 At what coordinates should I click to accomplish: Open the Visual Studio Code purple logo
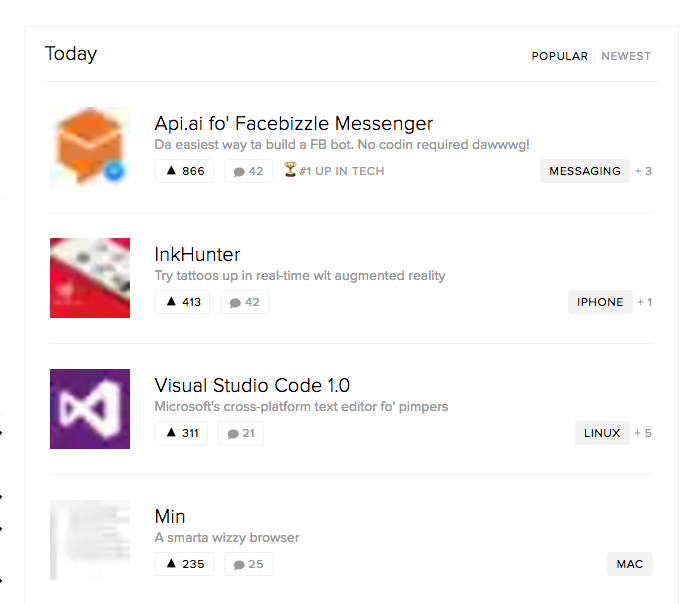click(x=90, y=409)
